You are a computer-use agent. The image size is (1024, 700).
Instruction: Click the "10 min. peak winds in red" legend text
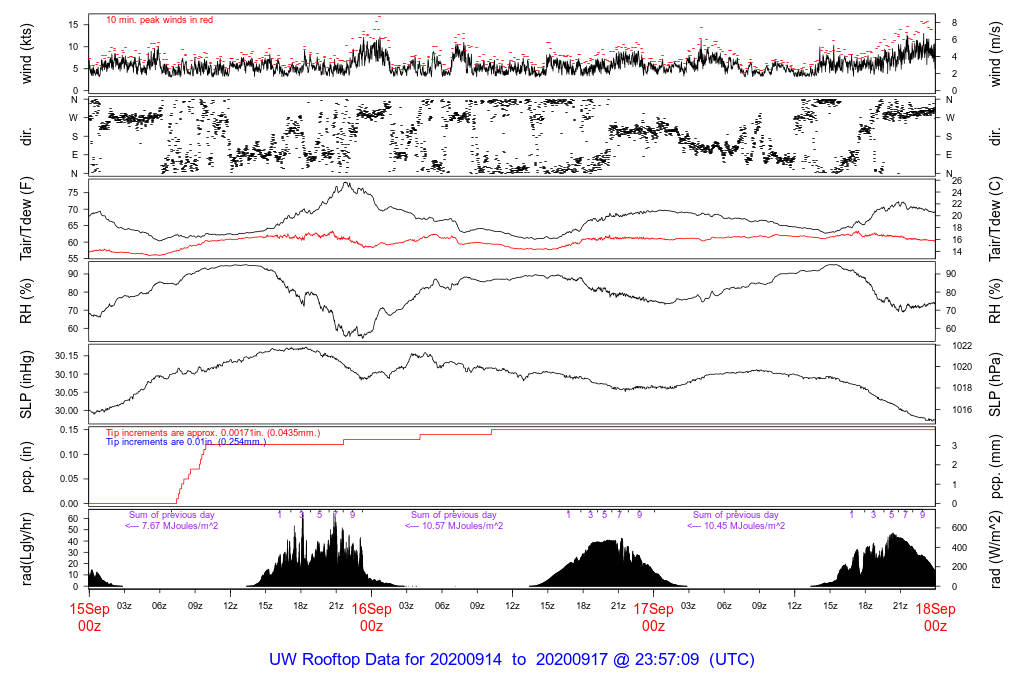pyautogui.click(x=159, y=20)
